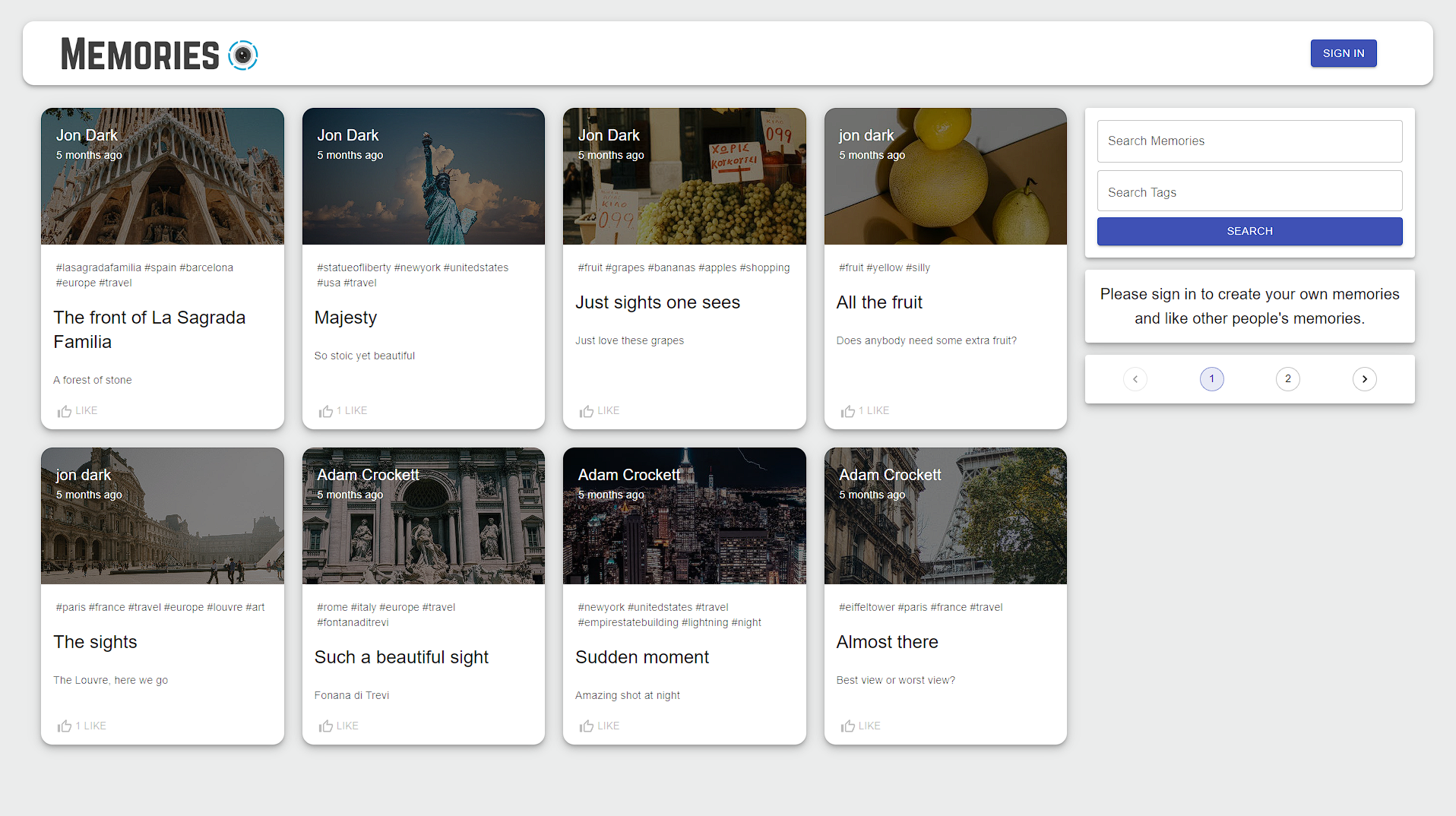Click the Memories camera logo icon
This screenshot has height=816, width=1456.
coord(243,55)
